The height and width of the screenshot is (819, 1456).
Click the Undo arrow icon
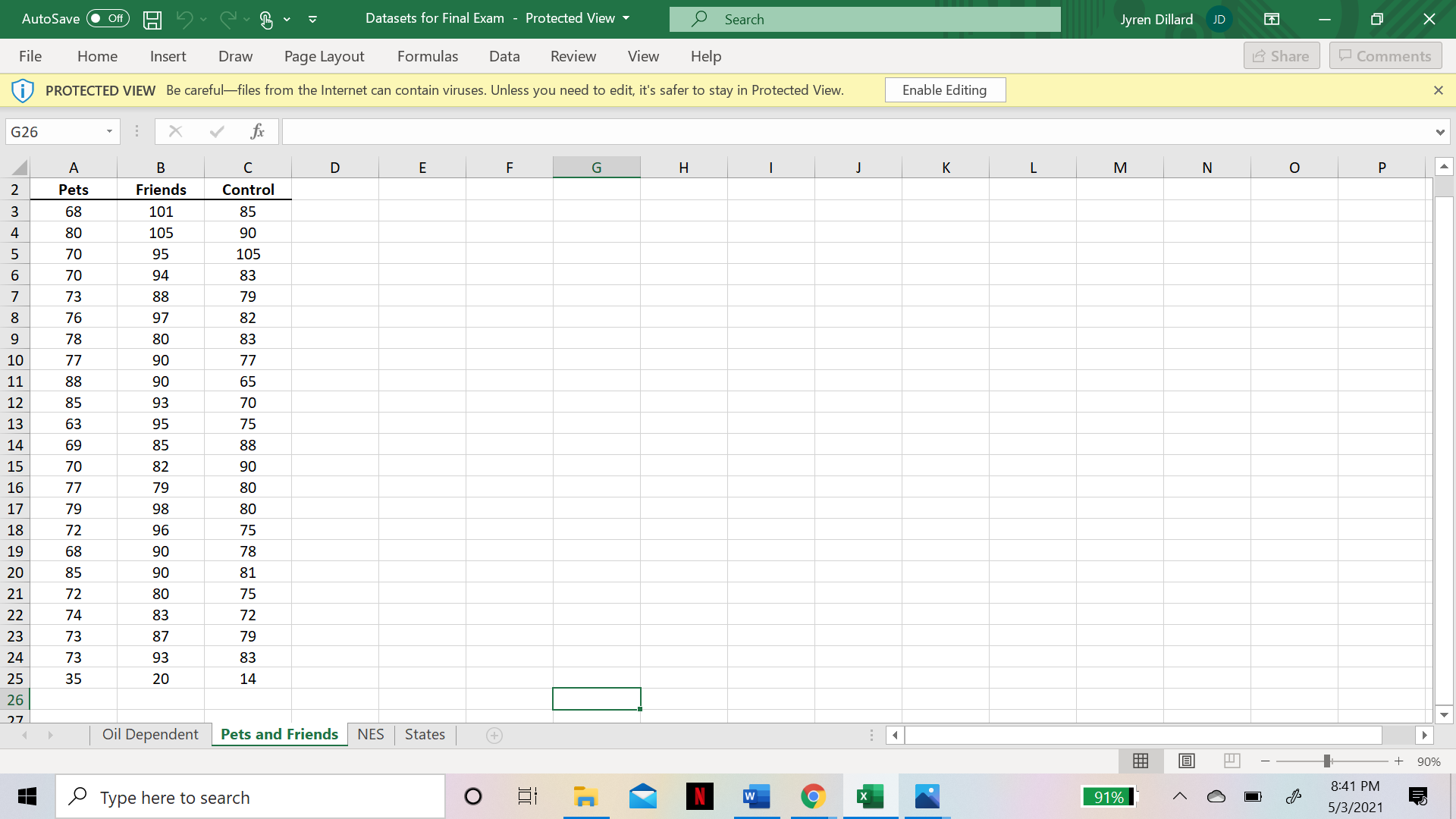[x=184, y=19]
